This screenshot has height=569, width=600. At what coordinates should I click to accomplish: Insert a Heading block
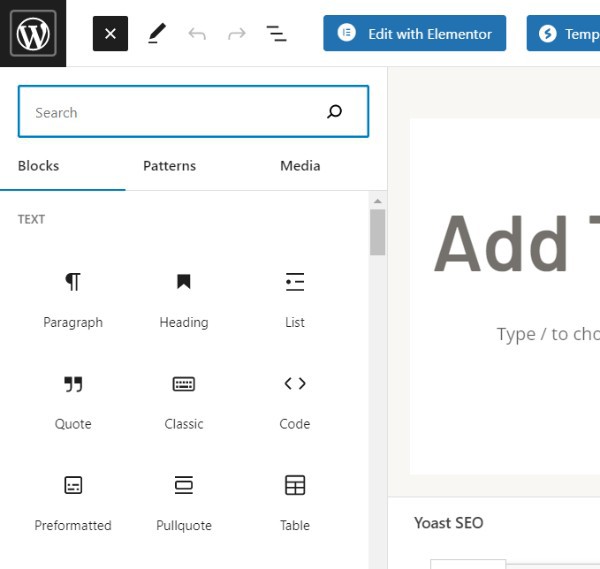tap(184, 301)
